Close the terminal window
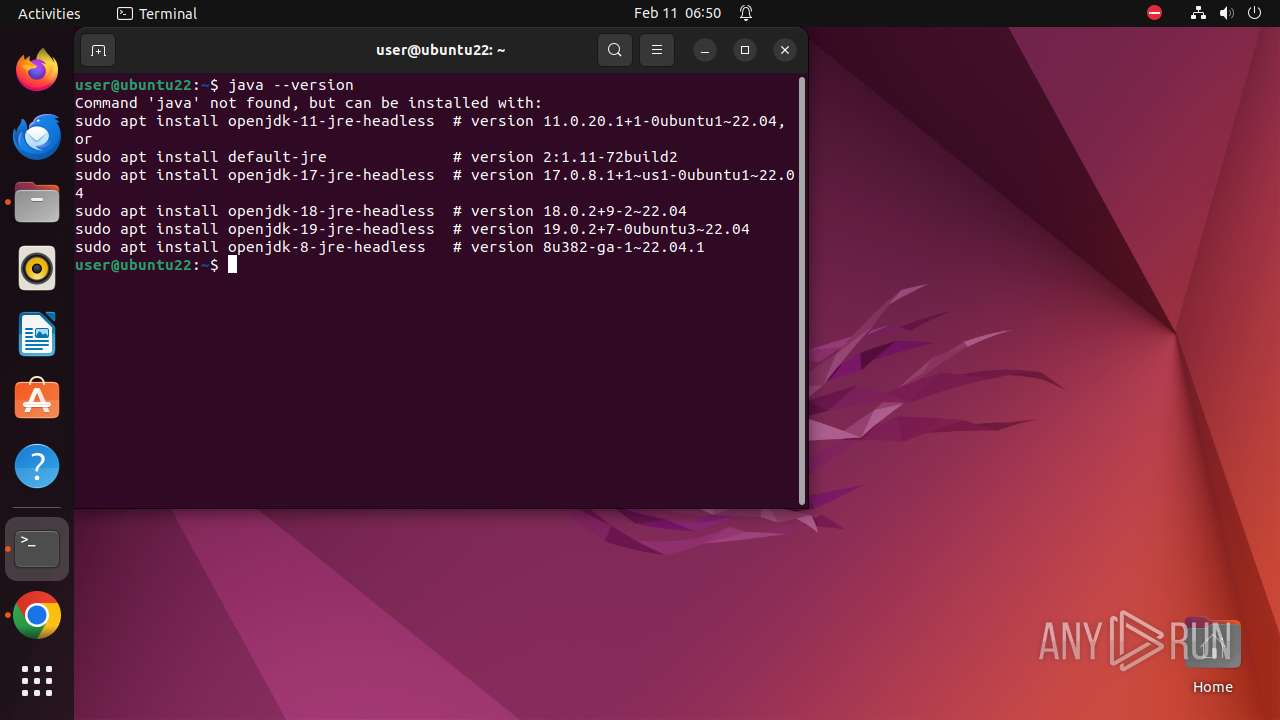 [785, 50]
